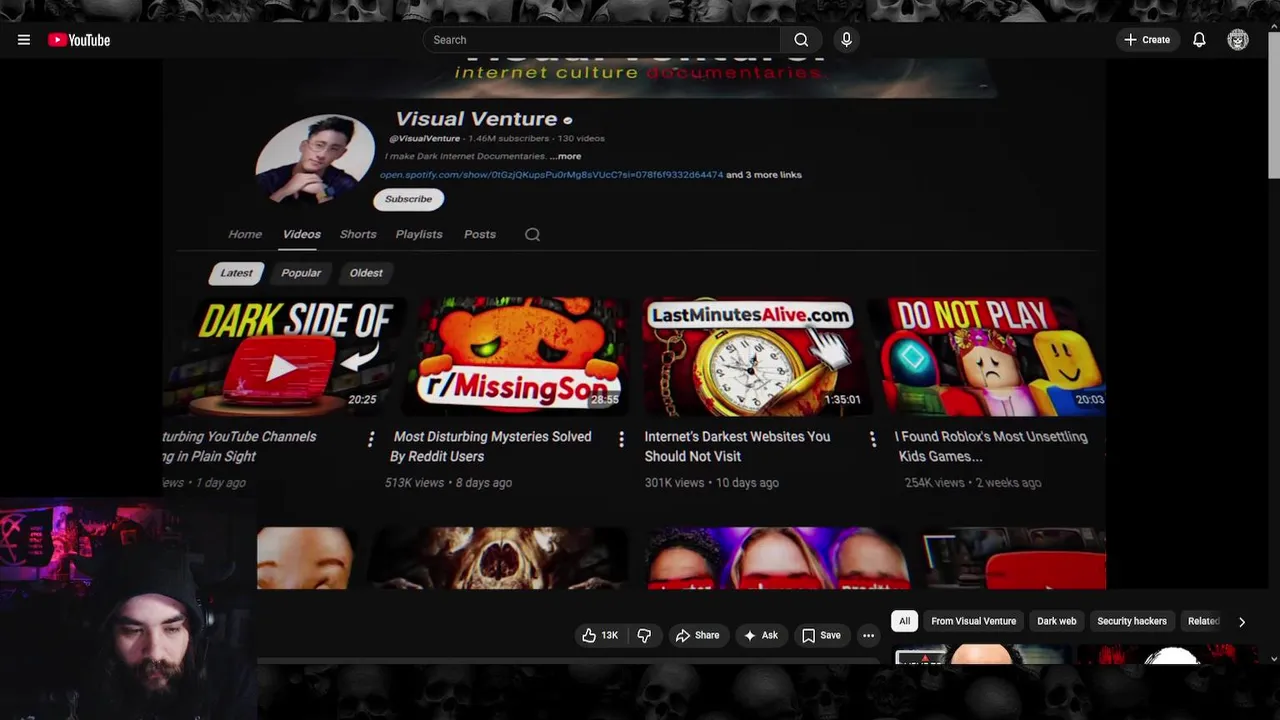
Task: Like the video with 13K thumbs up
Action: coord(600,635)
